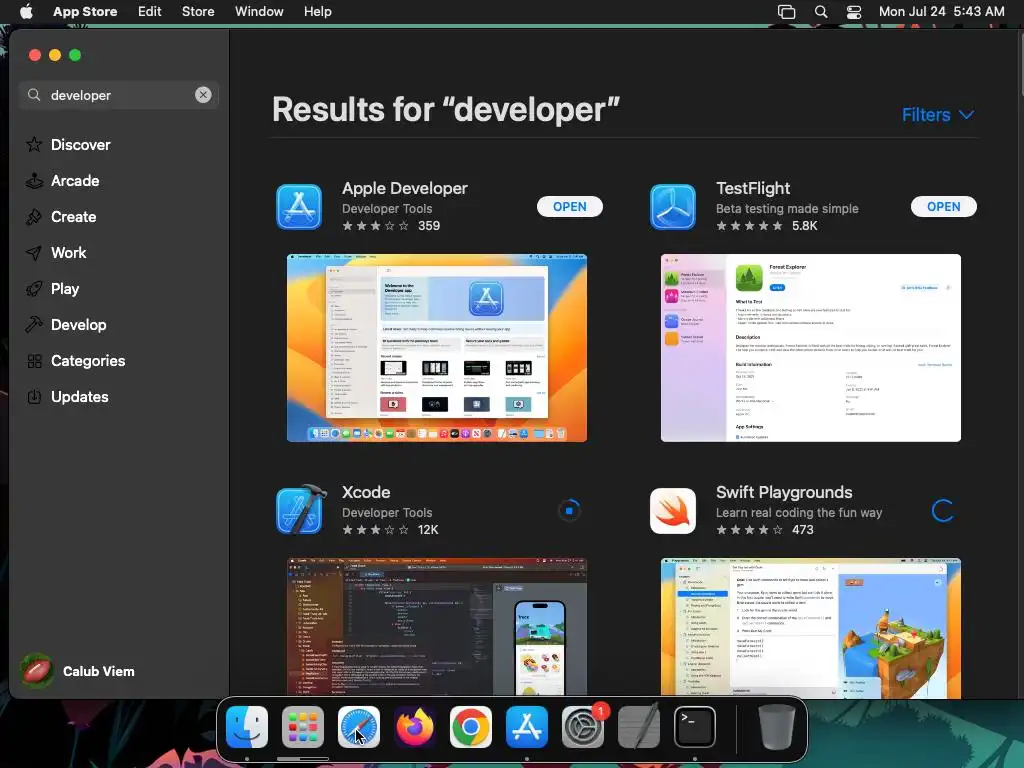This screenshot has height=768, width=1024.
Task: Open Finder from the Dock
Action: (x=247, y=727)
